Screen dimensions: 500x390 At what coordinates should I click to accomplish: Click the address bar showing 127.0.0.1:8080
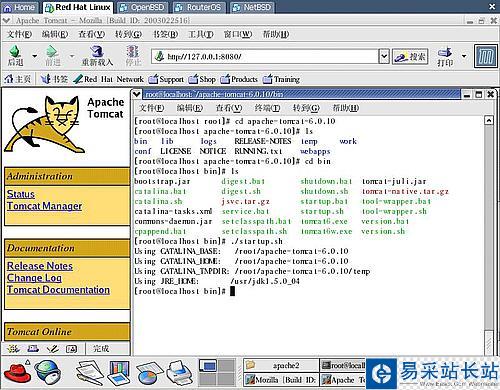tap(265, 57)
